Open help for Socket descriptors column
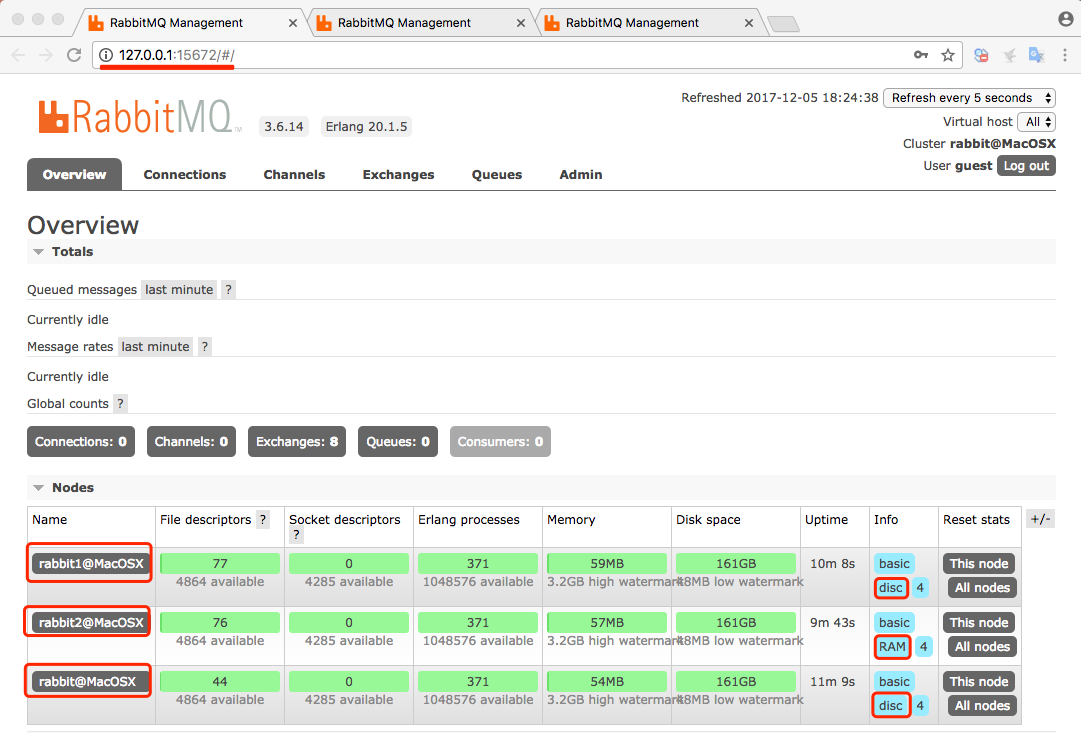 tap(296, 534)
